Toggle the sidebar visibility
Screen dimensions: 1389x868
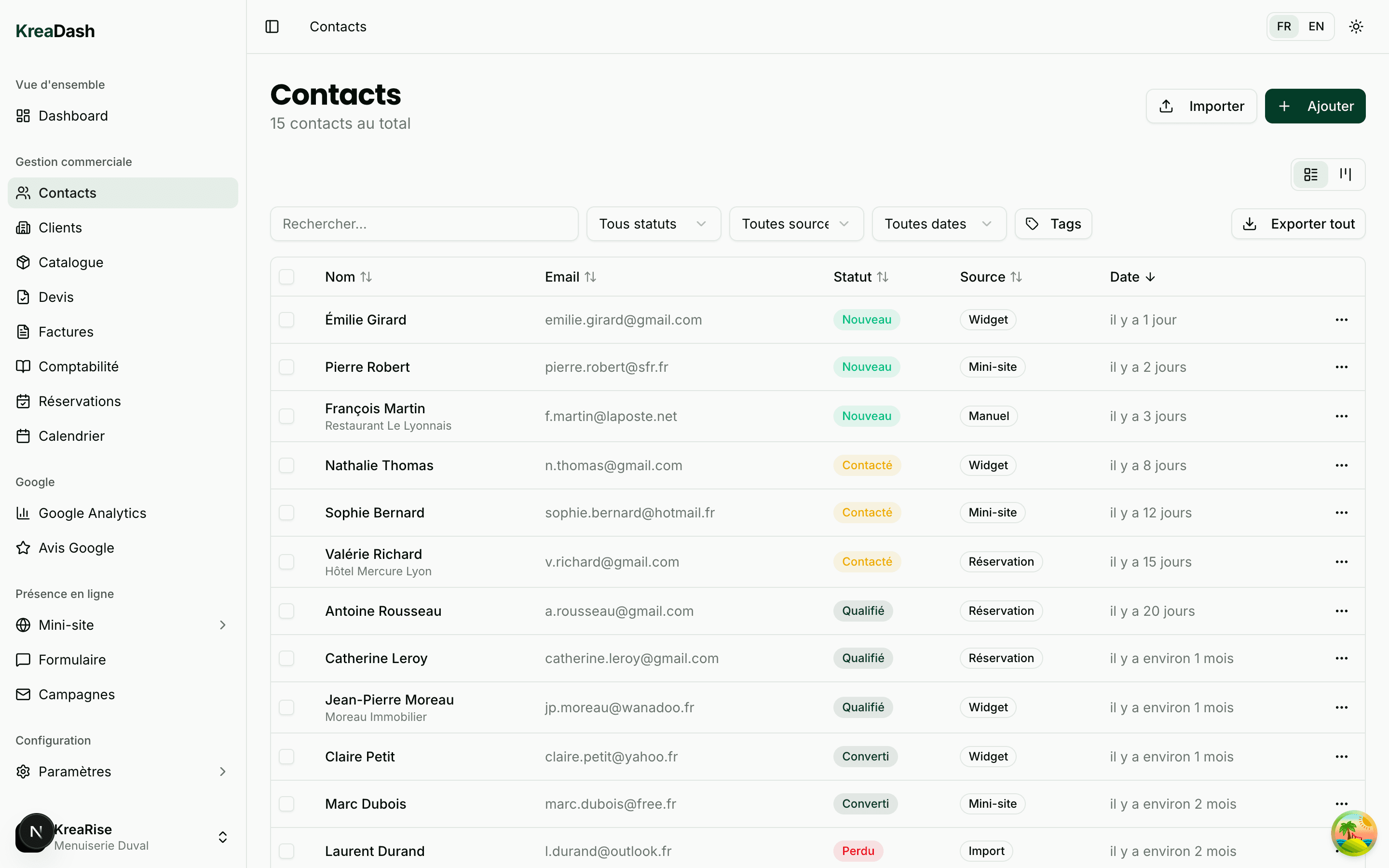click(272, 27)
